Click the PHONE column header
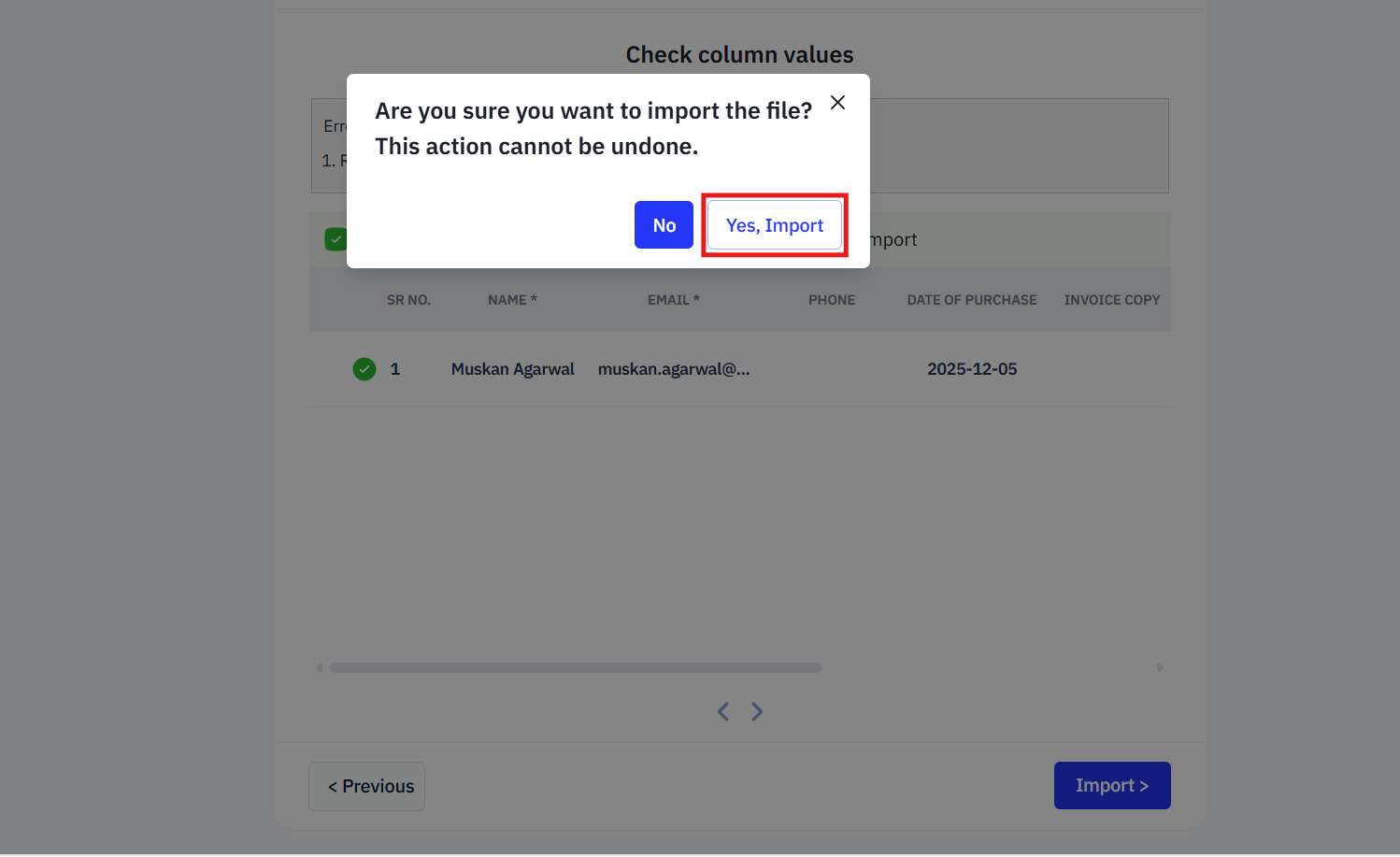 coord(832,300)
